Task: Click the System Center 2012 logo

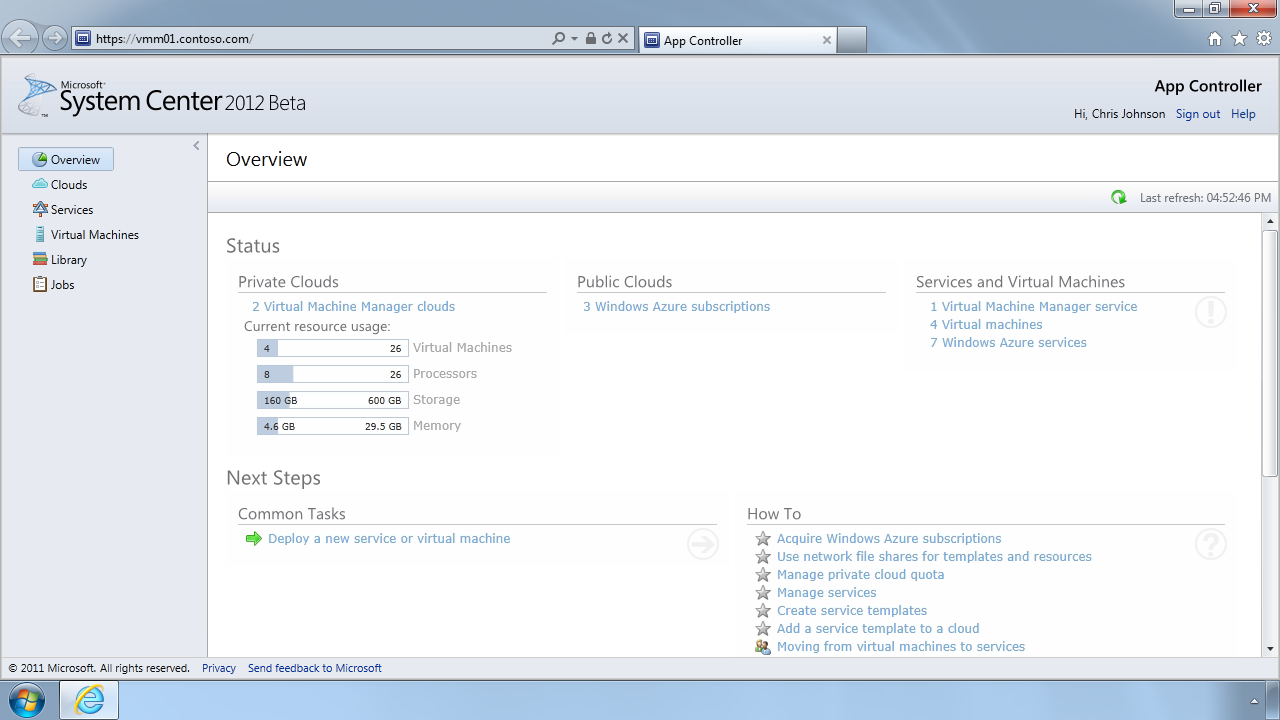Action: tap(162, 96)
